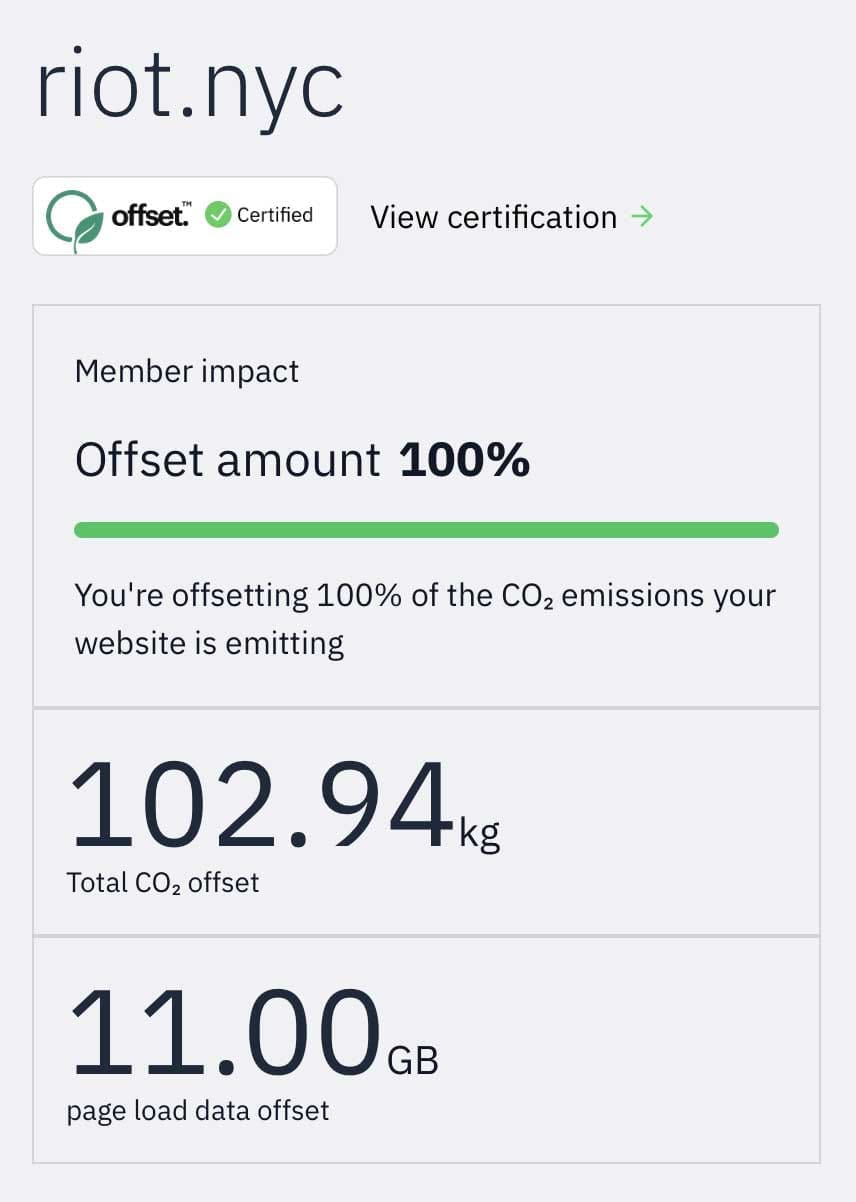Screen dimensions: 856x1202
Task: Click the page load data offset label
Action: (x=197, y=1110)
